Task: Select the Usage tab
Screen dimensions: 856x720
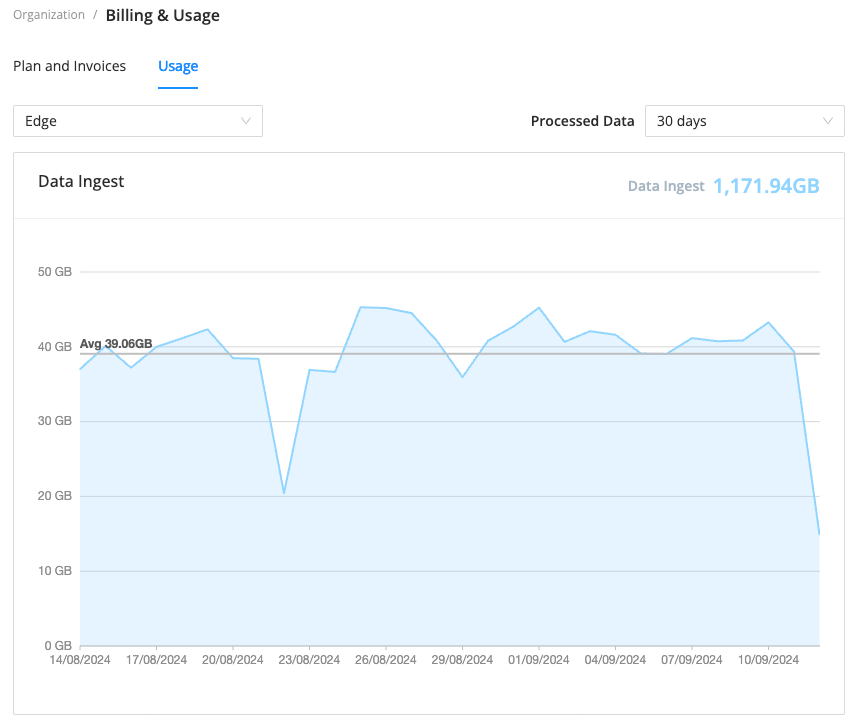Action: tap(178, 66)
